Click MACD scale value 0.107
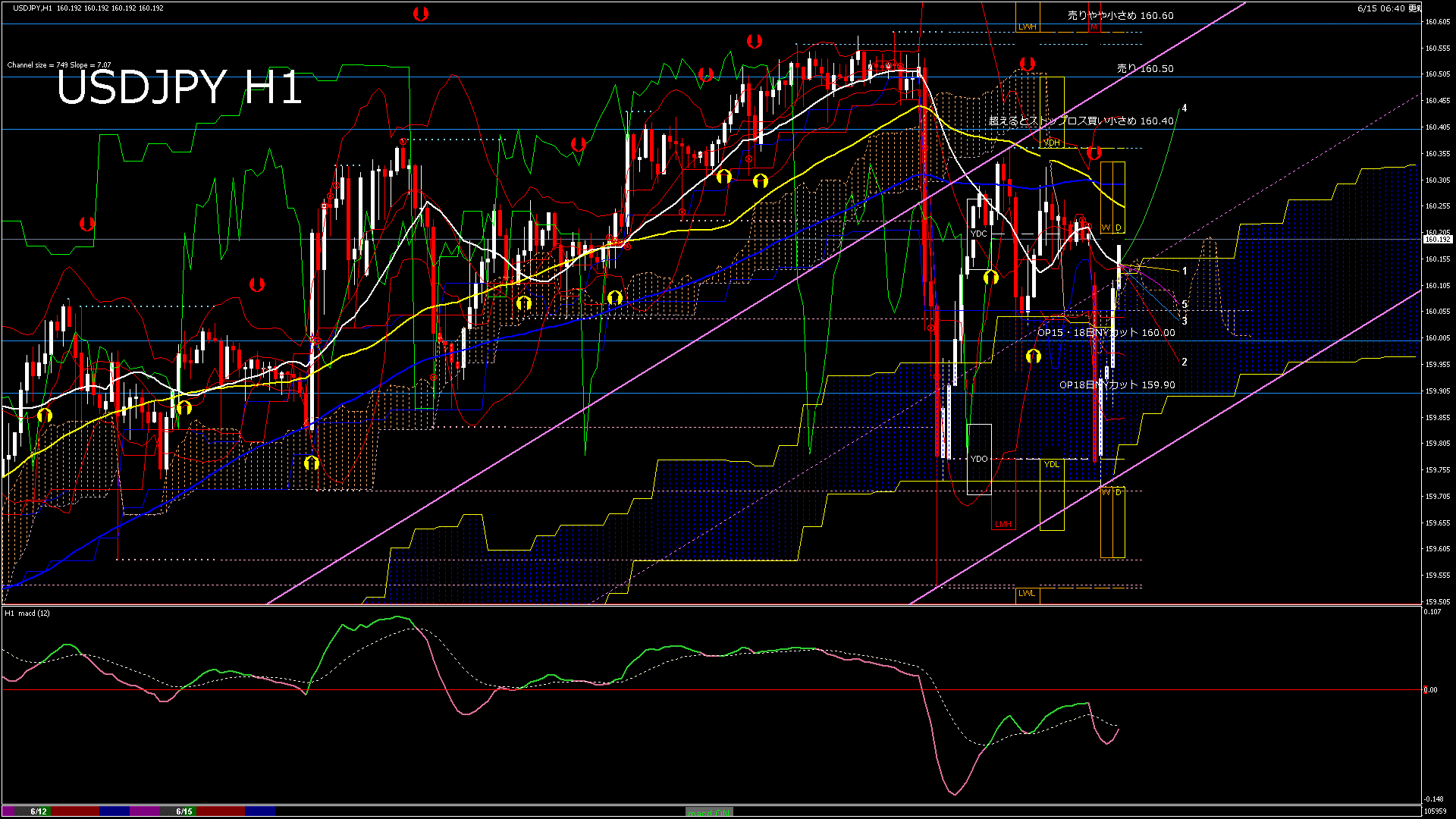 coord(1432,612)
